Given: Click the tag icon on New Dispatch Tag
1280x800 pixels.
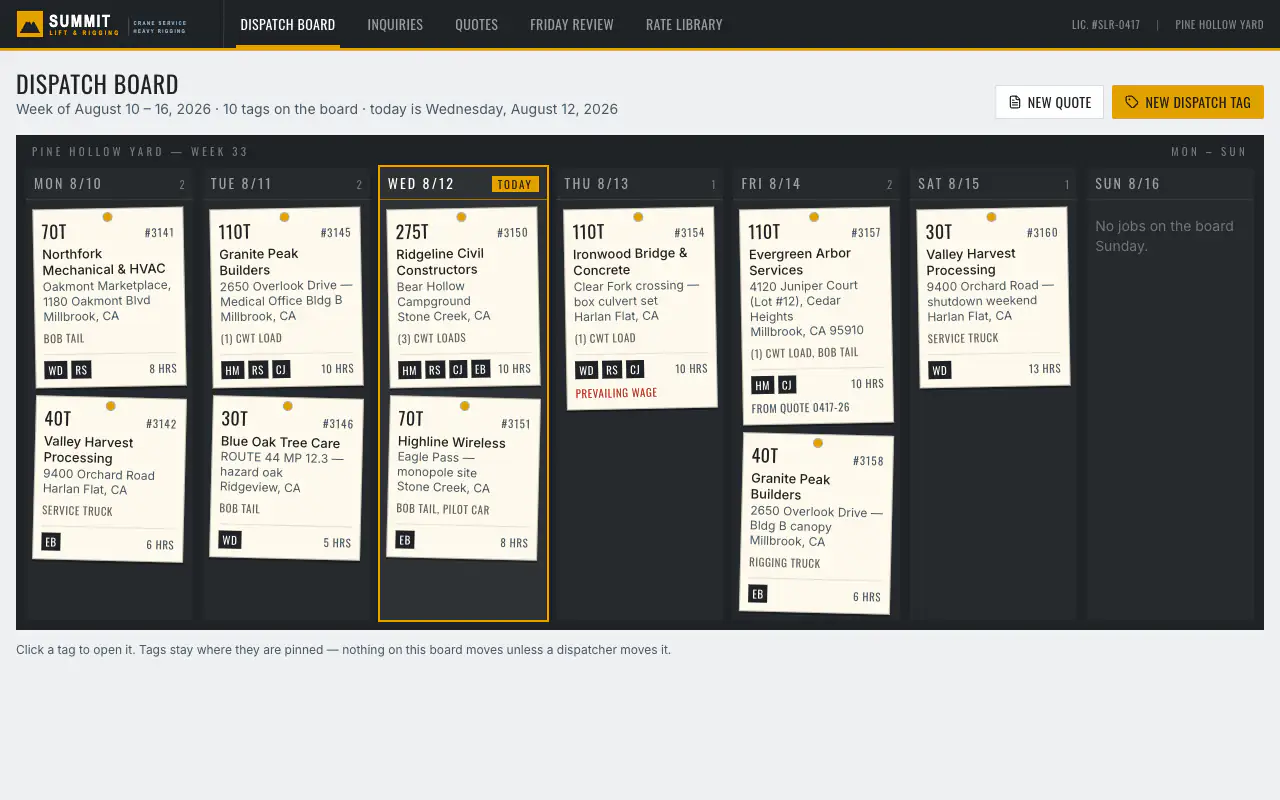Looking at the screenshot, I should [x=1132, y=102].
